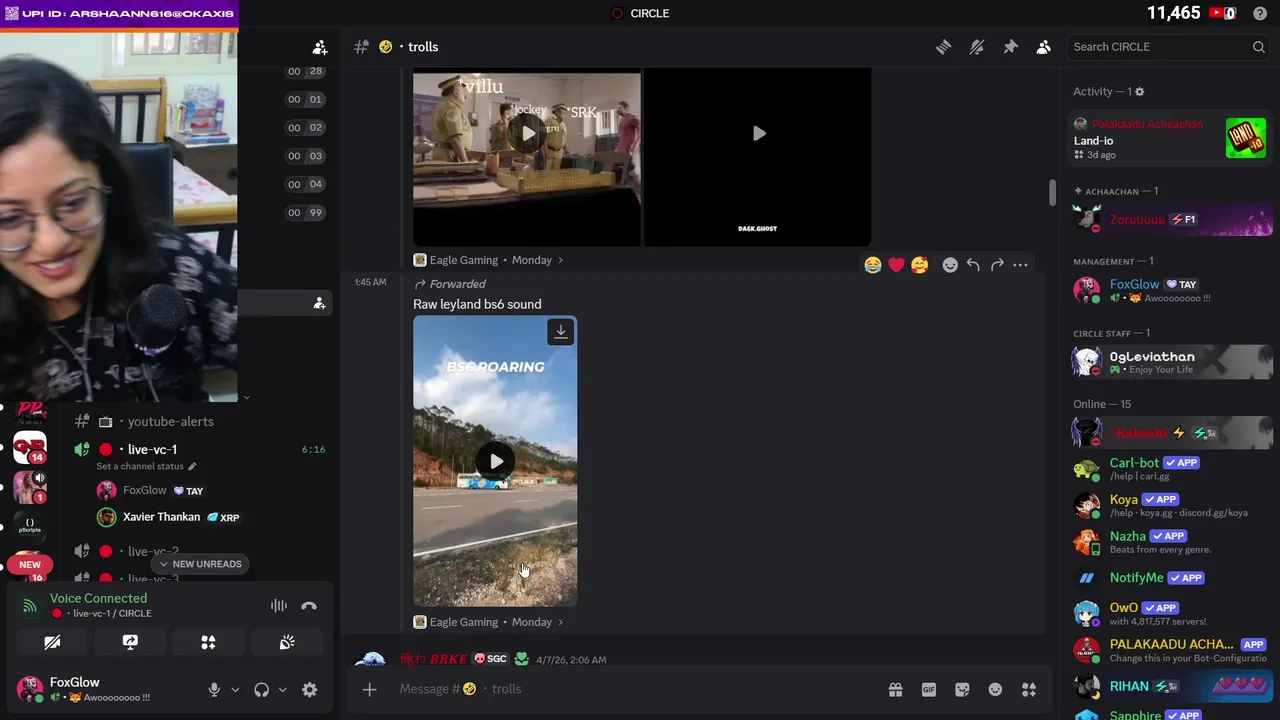Open OwO bot member profile

[1169, 613]
